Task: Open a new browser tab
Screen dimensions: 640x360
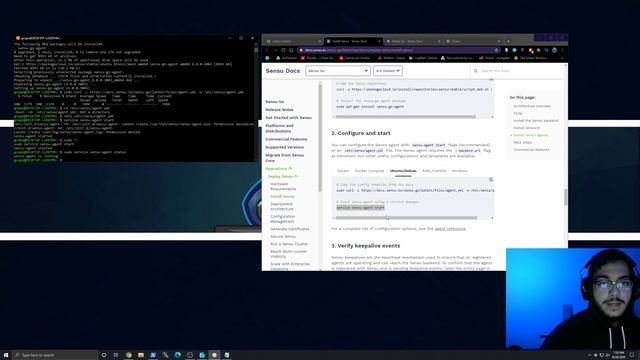Action: click(508, 41)
